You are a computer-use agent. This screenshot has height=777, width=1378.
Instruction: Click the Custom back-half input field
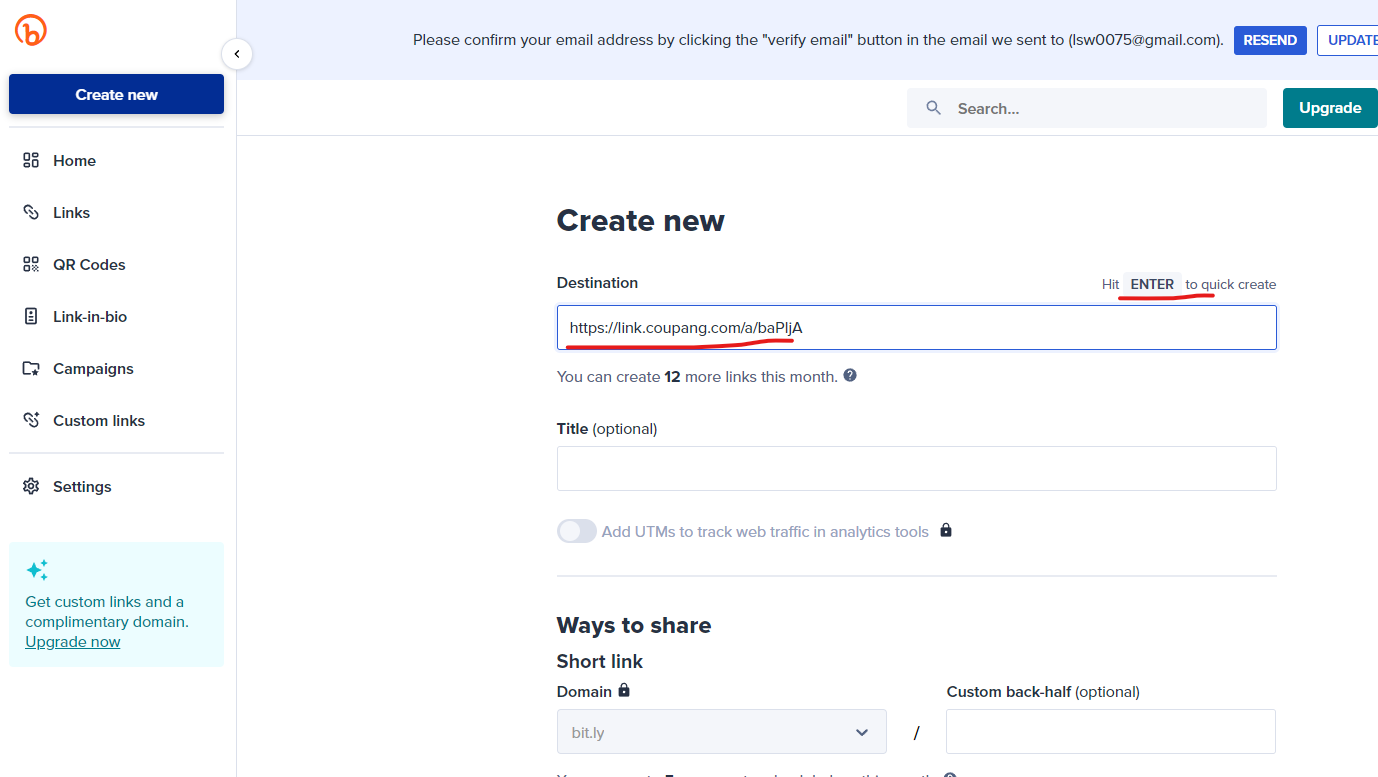click(x=1111, y=731)
